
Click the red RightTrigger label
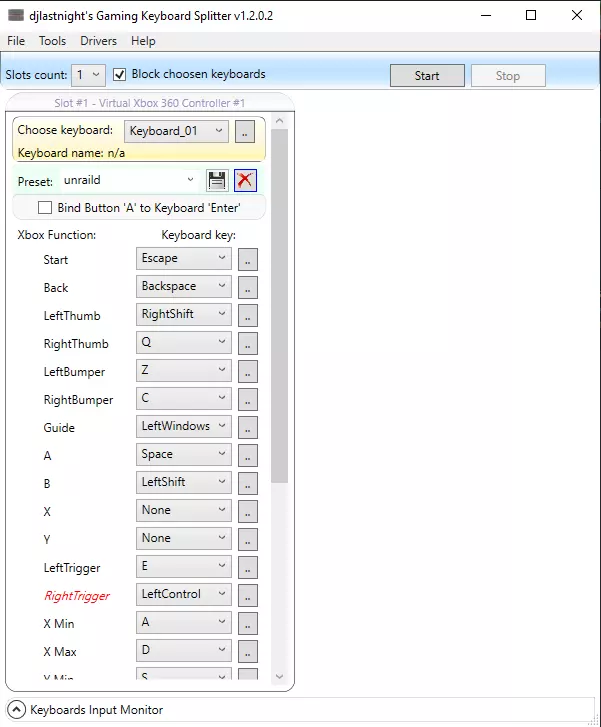click(77, 596)
